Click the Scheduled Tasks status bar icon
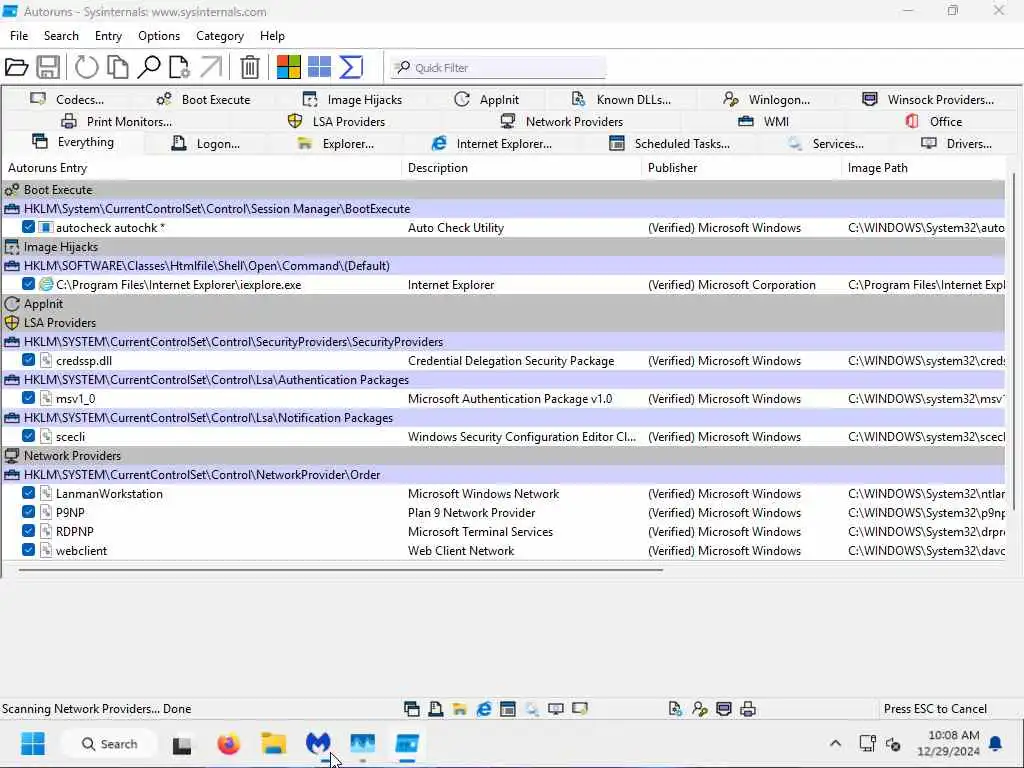This screenshot has width=1024, height=768. pos(507,709)
